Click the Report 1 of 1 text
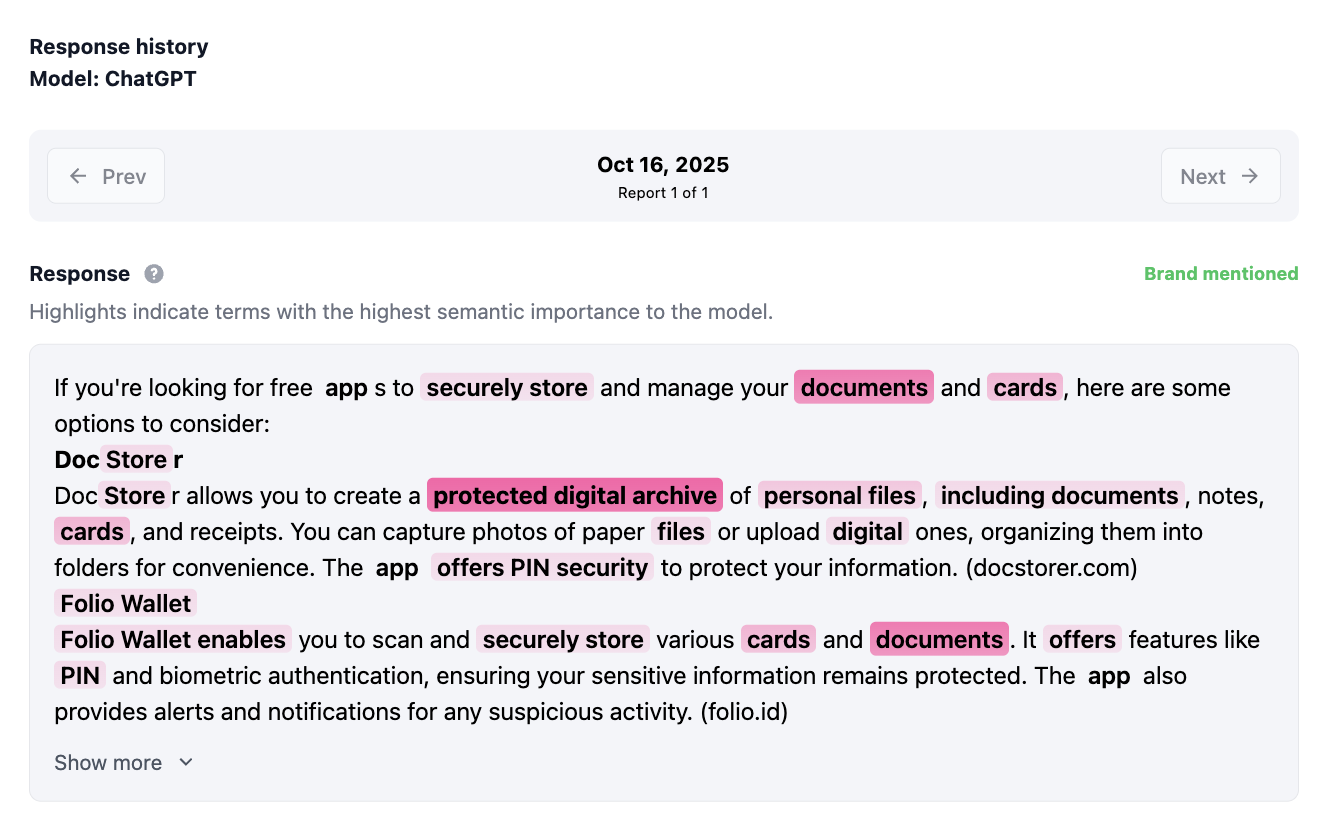The height and width of the screenshot is (824, 1326). click(x=663, y=193)
